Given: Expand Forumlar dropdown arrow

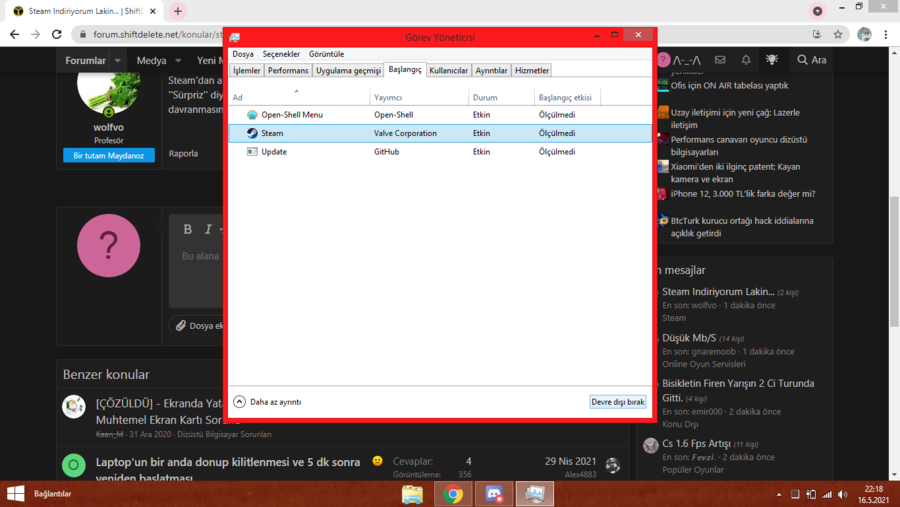Looking at the screenshot, I should tap(118, 60).
